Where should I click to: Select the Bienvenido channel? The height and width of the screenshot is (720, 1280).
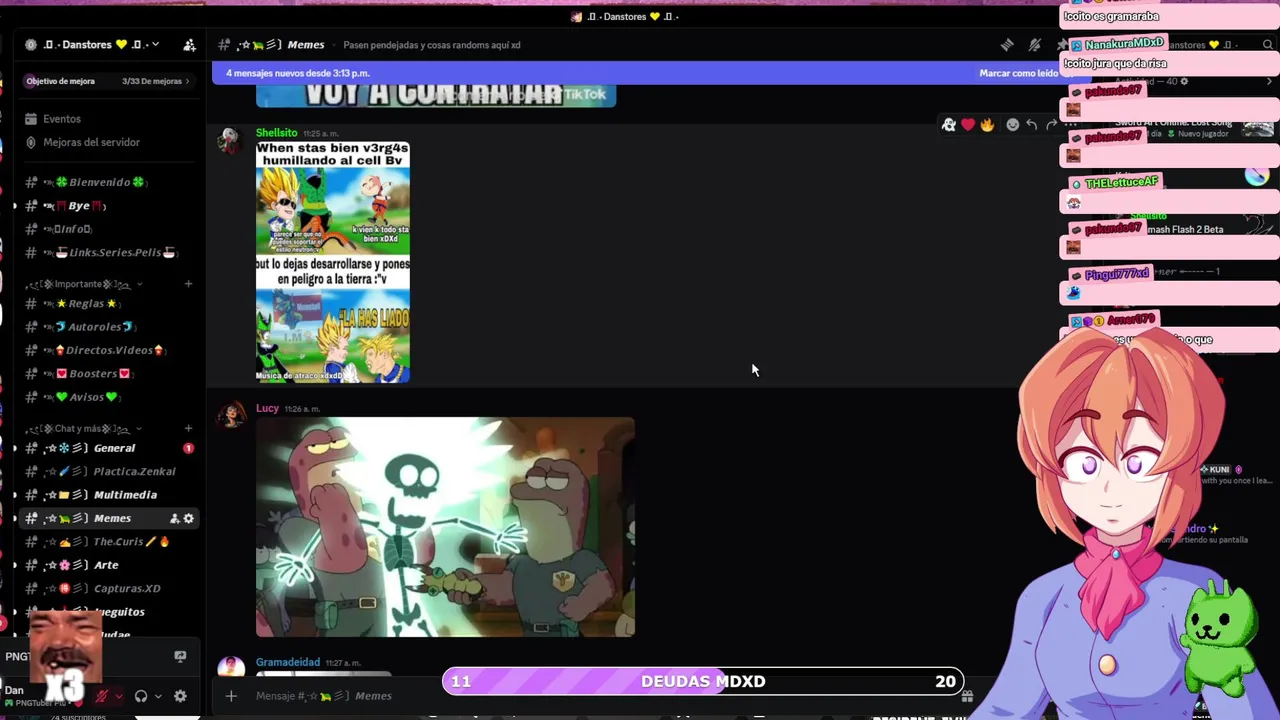pos(107,182)
